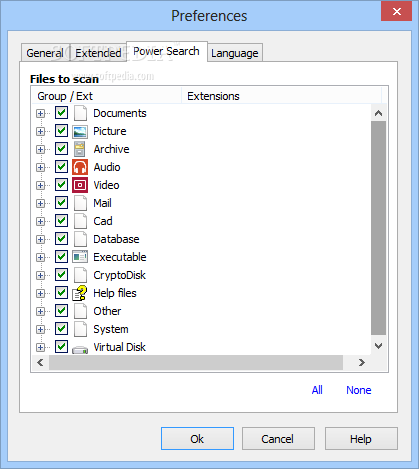Screen dimensions: 419x469
Task: Uncheck the Executable checkbox
Action: pyautogui.click(x=61, y=257)
